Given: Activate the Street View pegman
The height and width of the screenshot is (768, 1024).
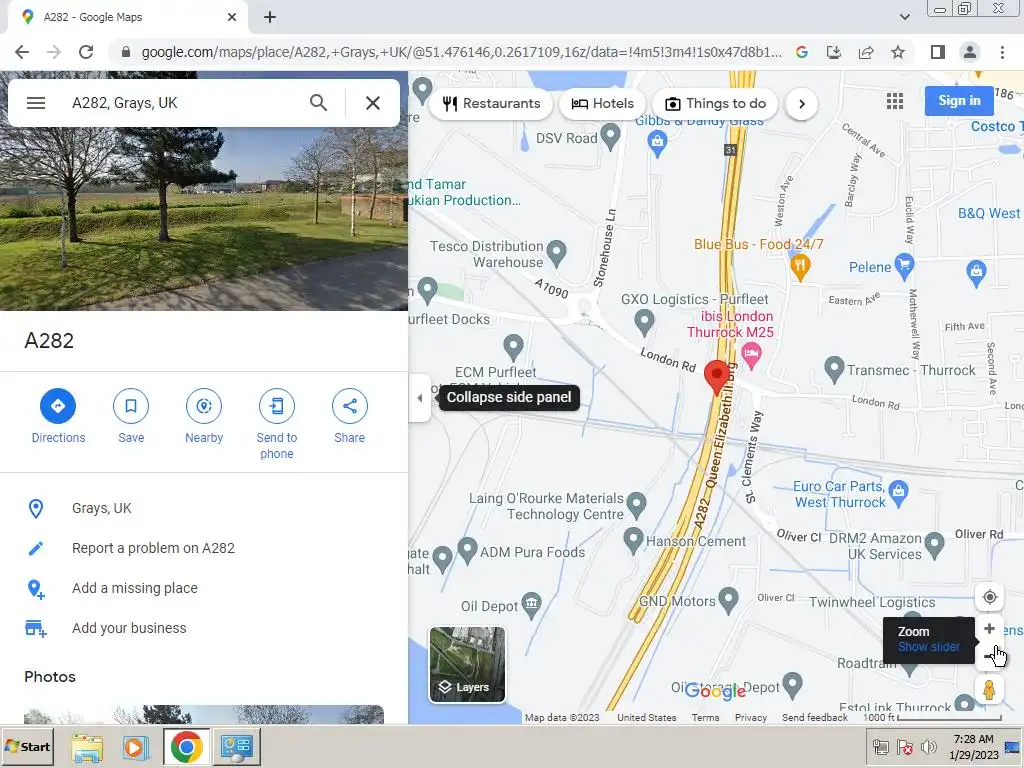Looking at the screenshot, I should point(989,690).
